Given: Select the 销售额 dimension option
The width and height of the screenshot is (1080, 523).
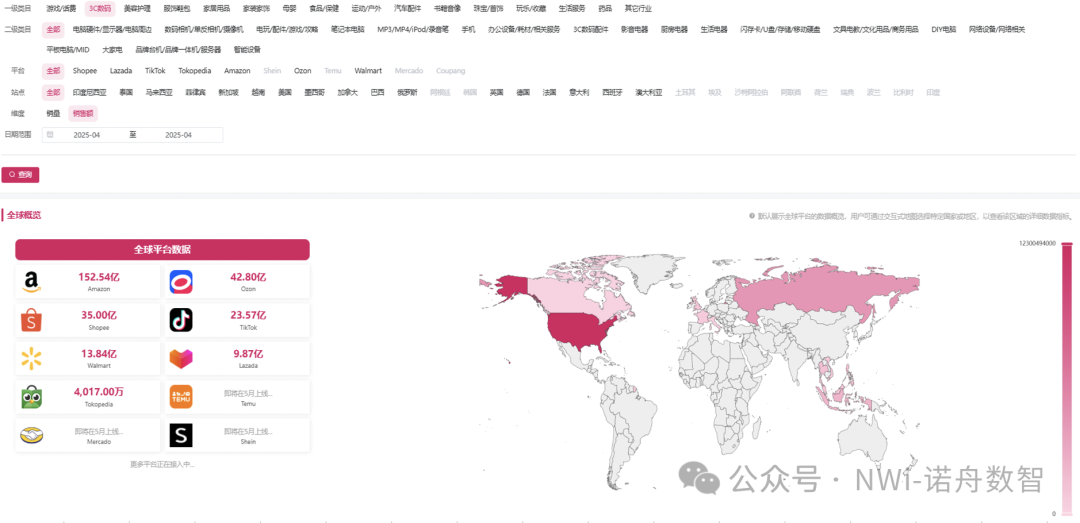Looking at the screenshot, I should point(83,113).
